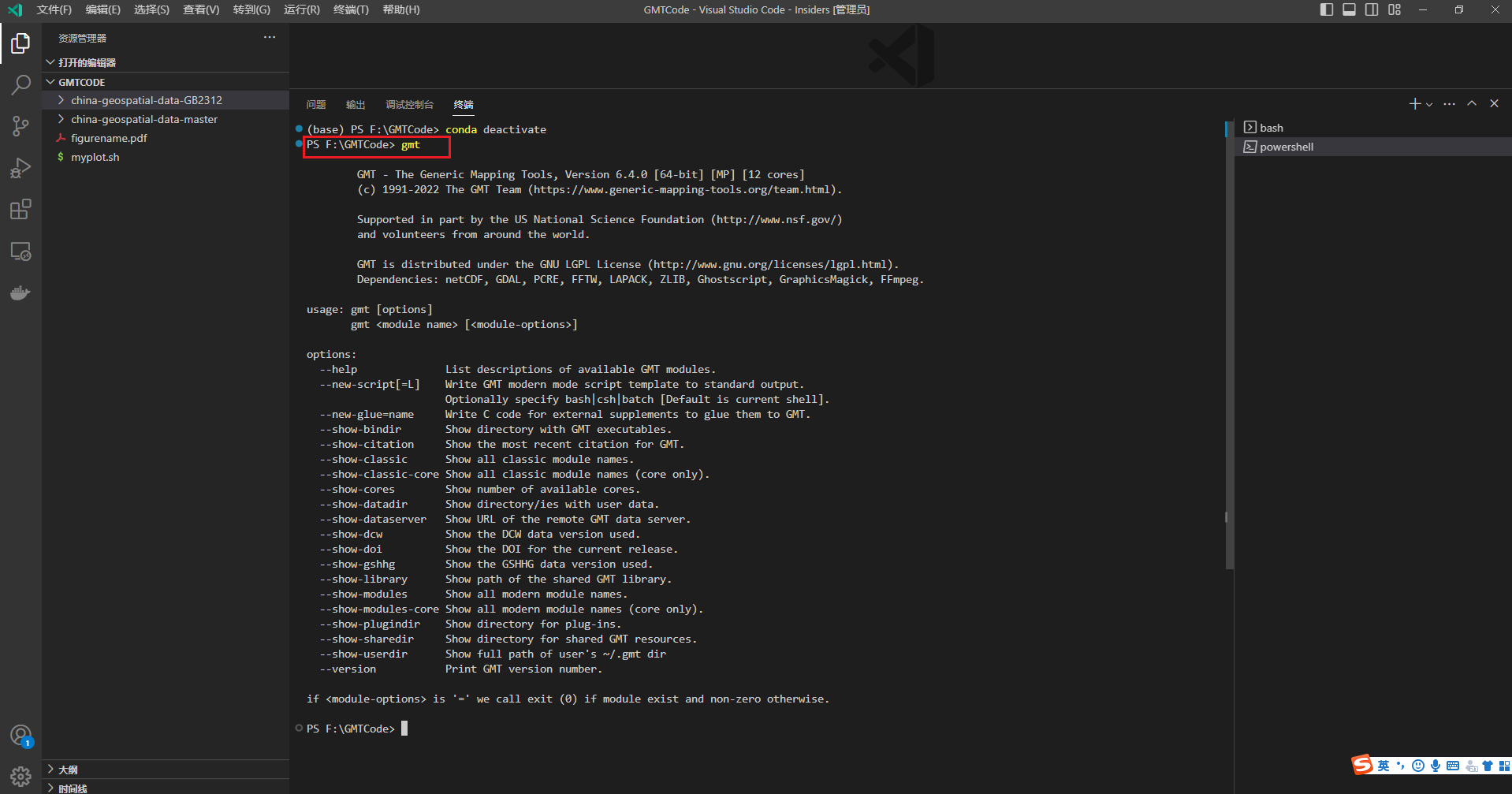Expand the 时间线 timeline section
The width and height of the screenshot is (1512, 794).
(x=166, y=788)
